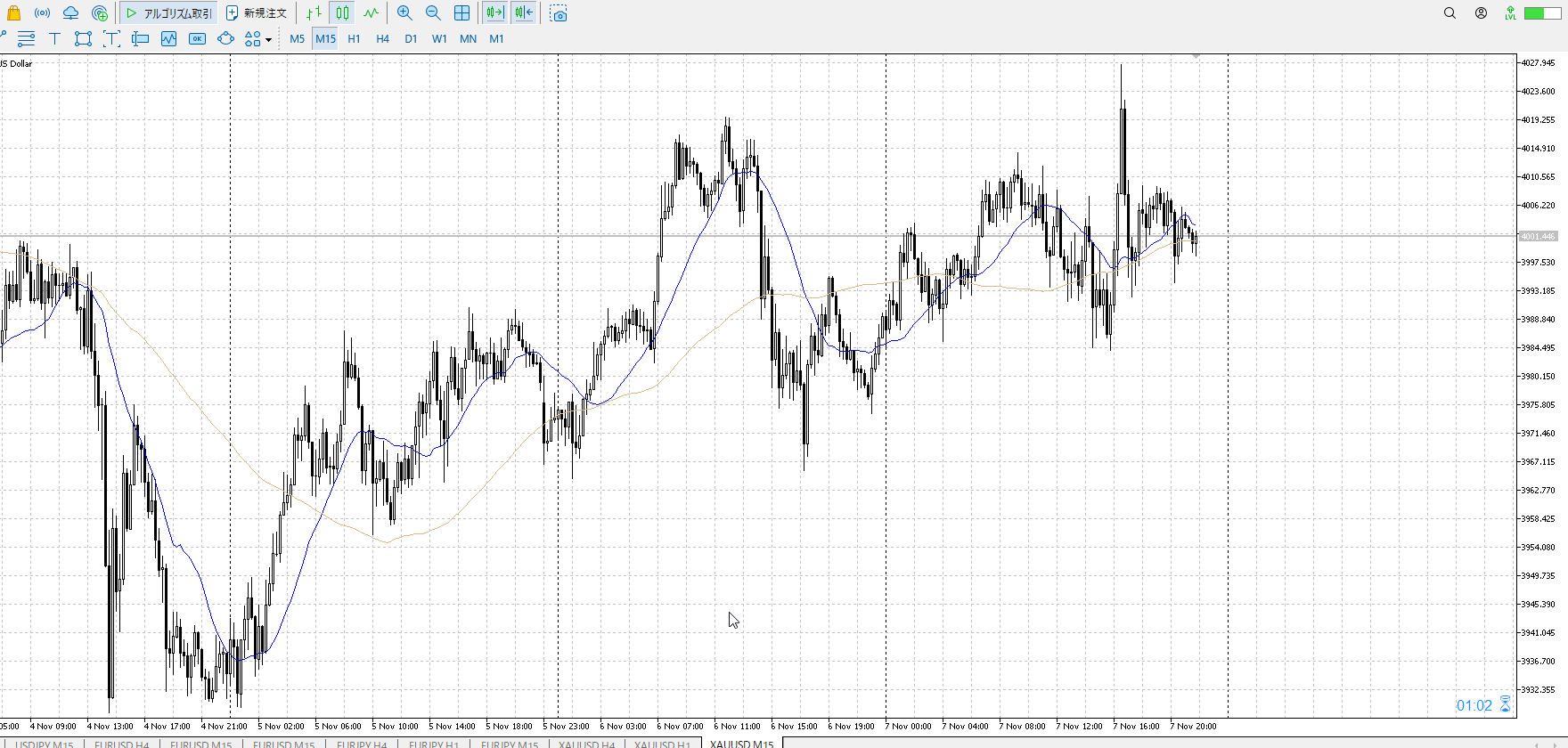Screen dimensions: 1568x748
Task: Open the Market shopping bag icon
Action: pos(13,13)
